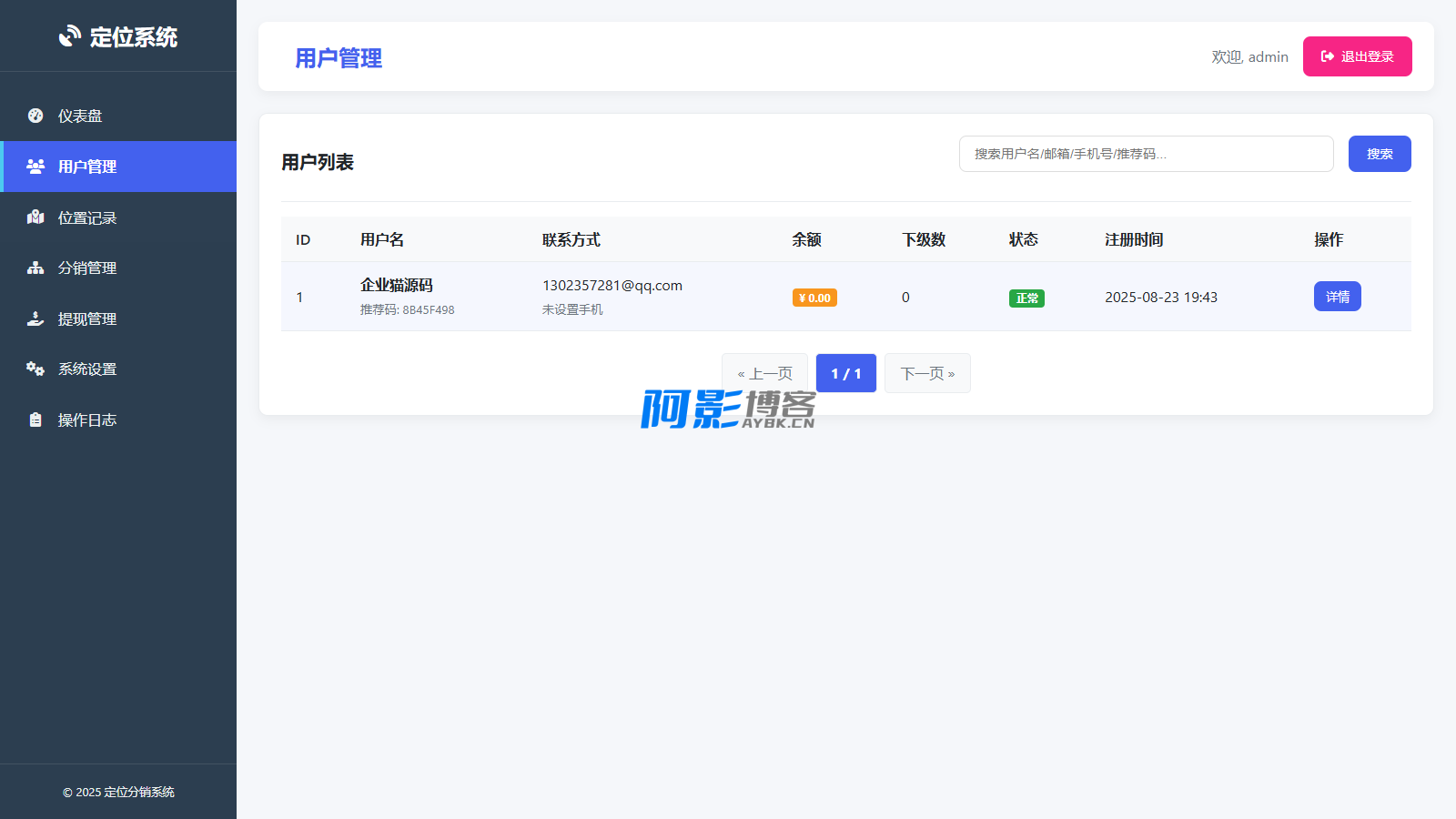
Task: Focus the user search input field
Action: tap(1146, 154)
